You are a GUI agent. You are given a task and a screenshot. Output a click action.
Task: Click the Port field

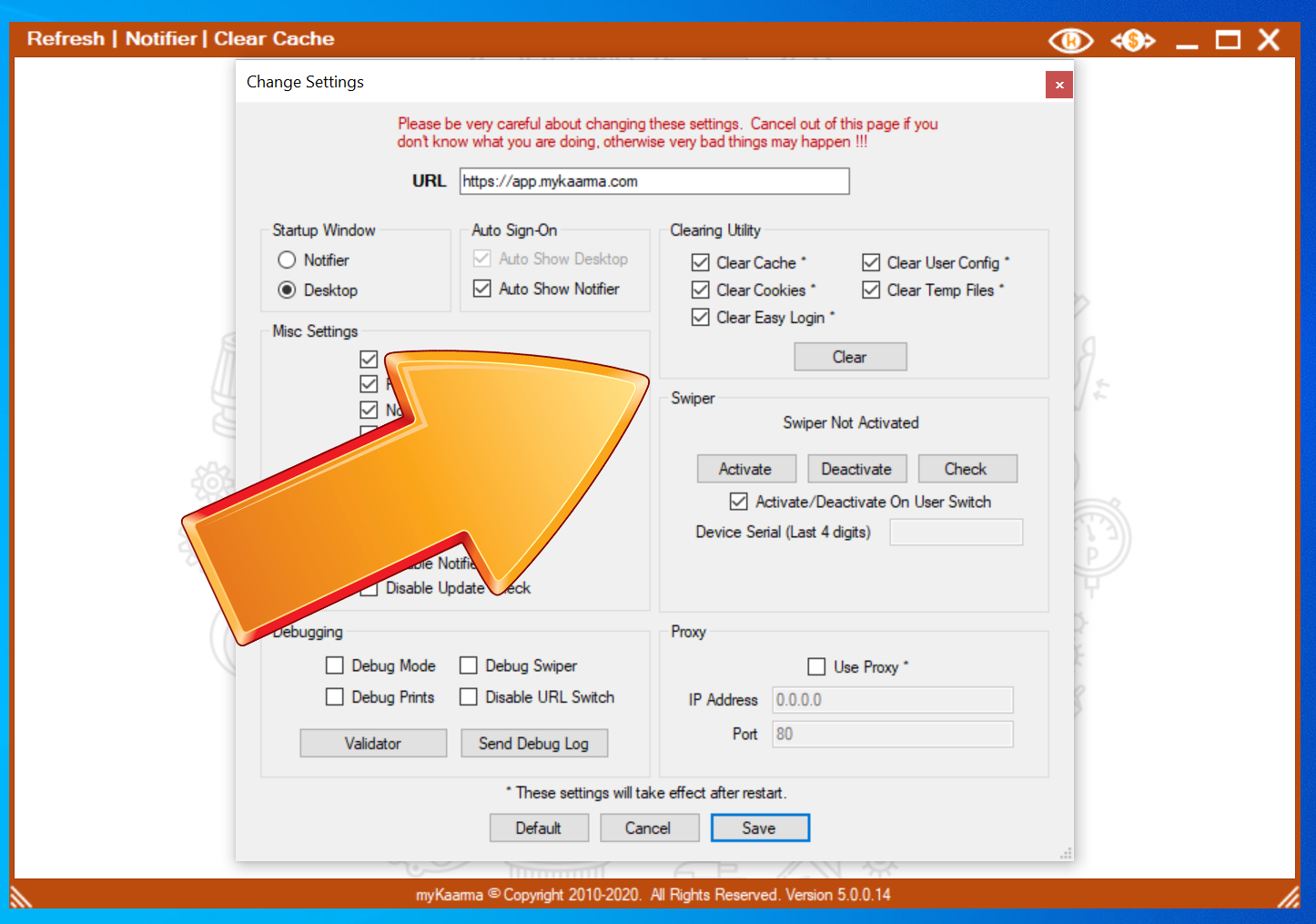tap(892, 735)
